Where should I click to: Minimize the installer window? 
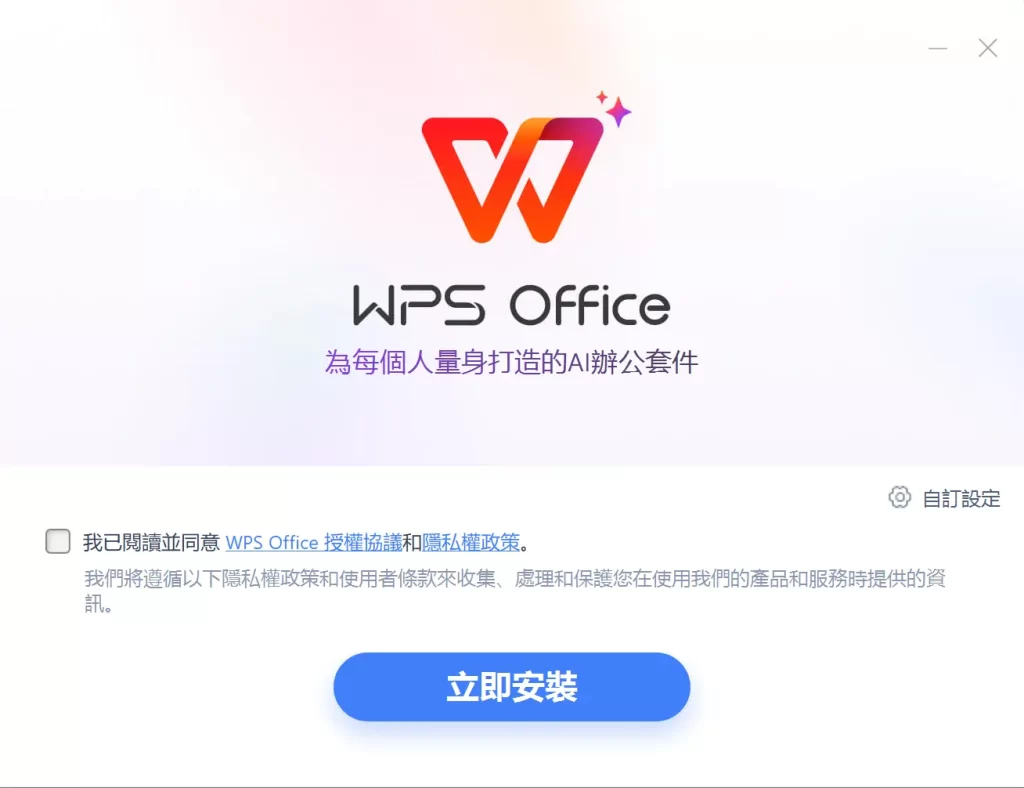(938, 48)
